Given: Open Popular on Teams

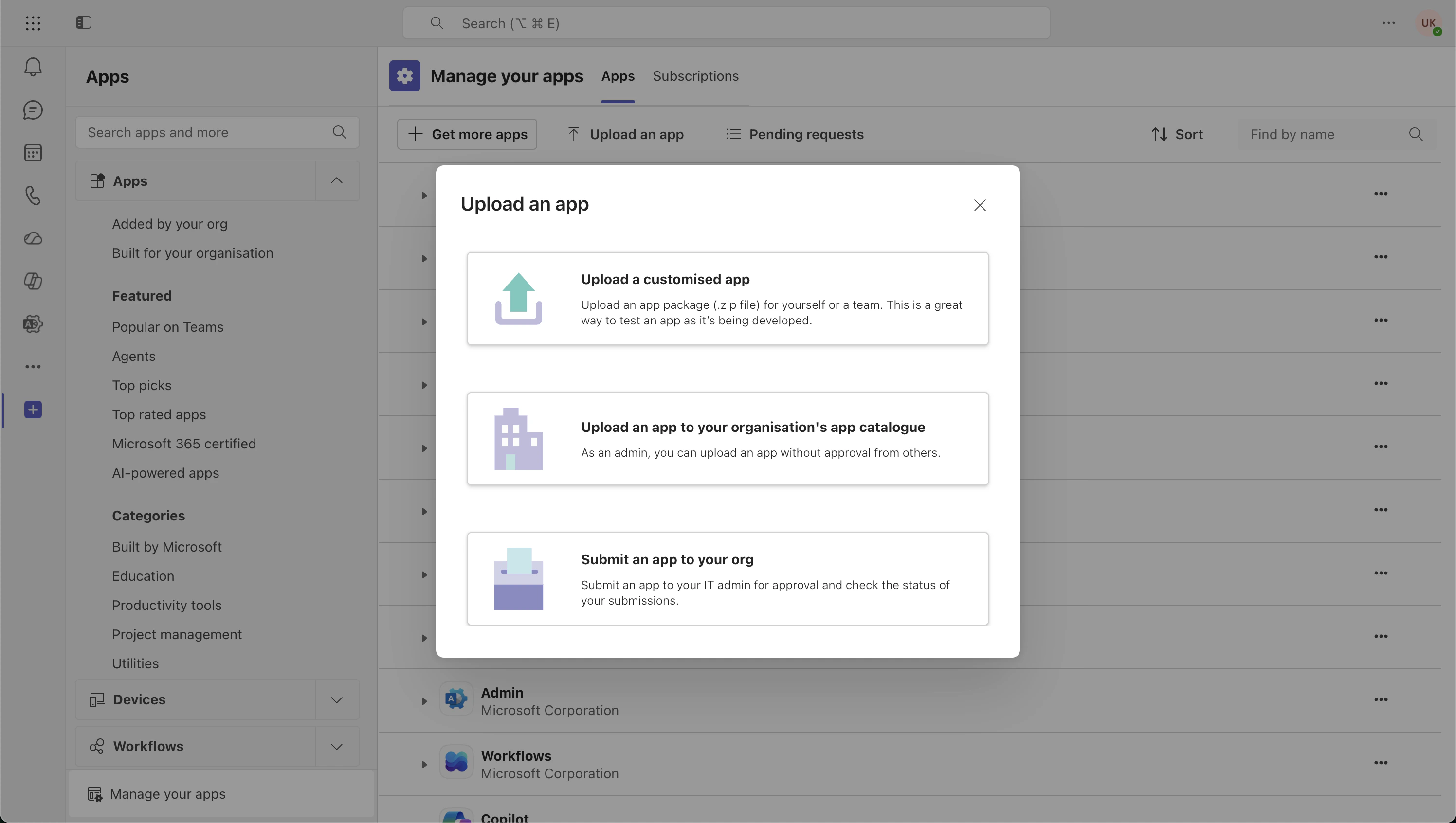Looking at the screenshot, I should (167, 327).
